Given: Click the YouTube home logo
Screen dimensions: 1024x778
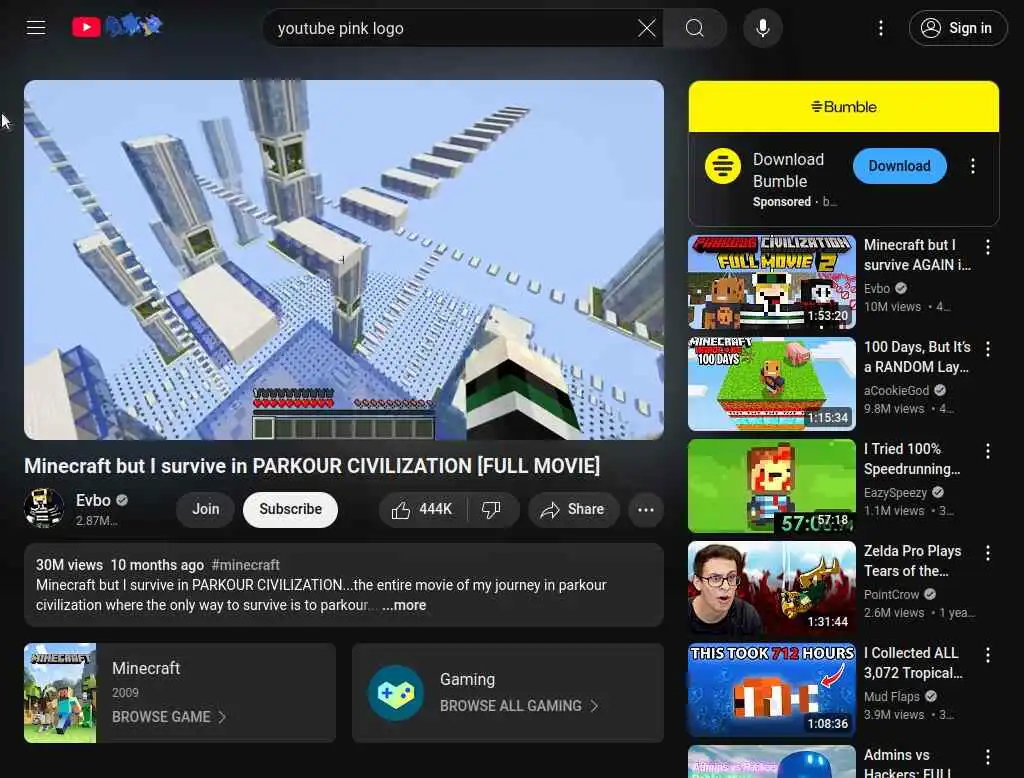Looking at the screenshot, I should tap(117, 27).
